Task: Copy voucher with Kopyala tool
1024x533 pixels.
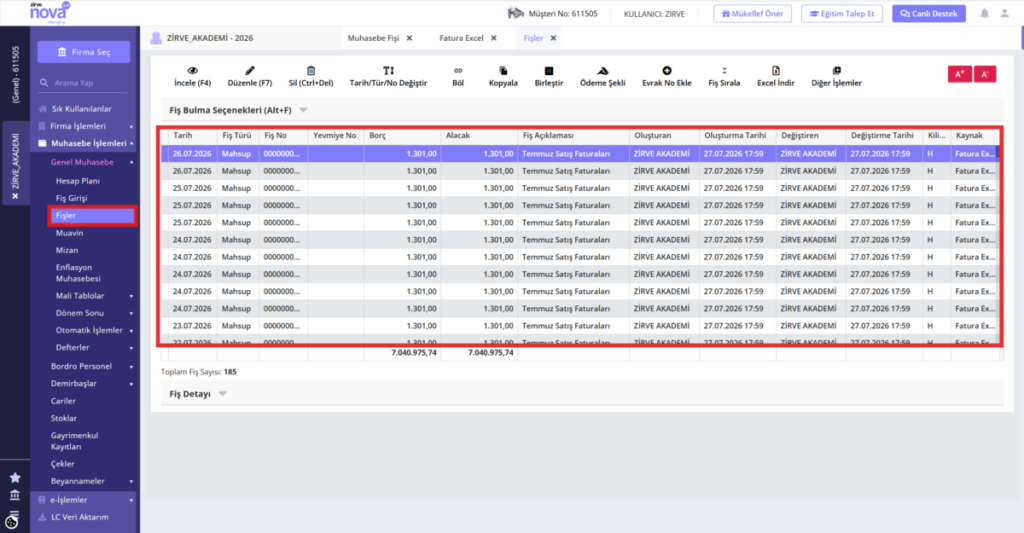Action: click(x=503, y=76)
